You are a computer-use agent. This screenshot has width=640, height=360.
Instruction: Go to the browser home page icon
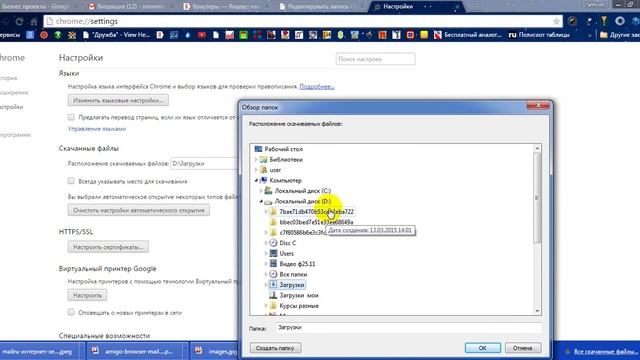point(34,21)
